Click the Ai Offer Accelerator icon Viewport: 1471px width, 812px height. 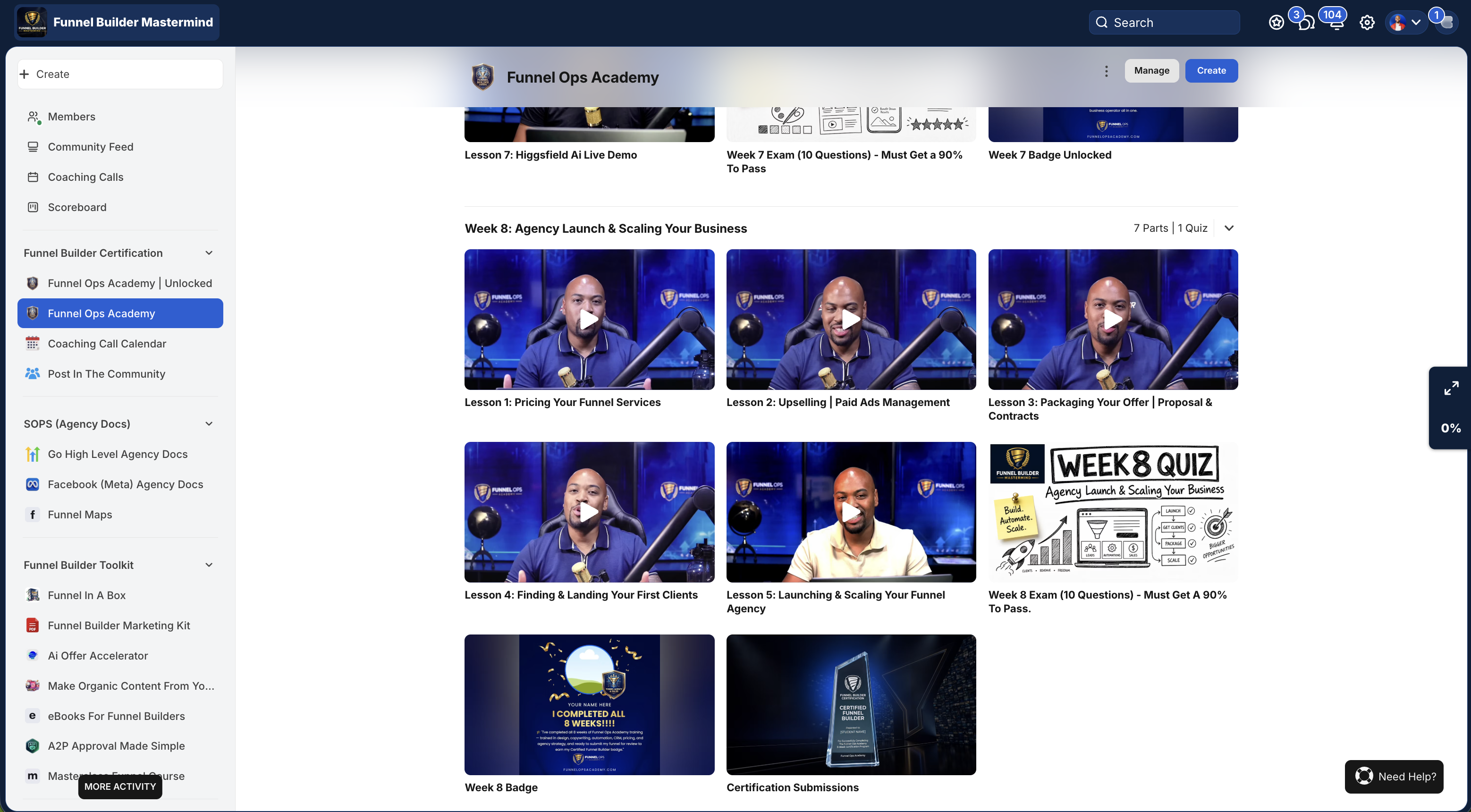tap(33, 656)
